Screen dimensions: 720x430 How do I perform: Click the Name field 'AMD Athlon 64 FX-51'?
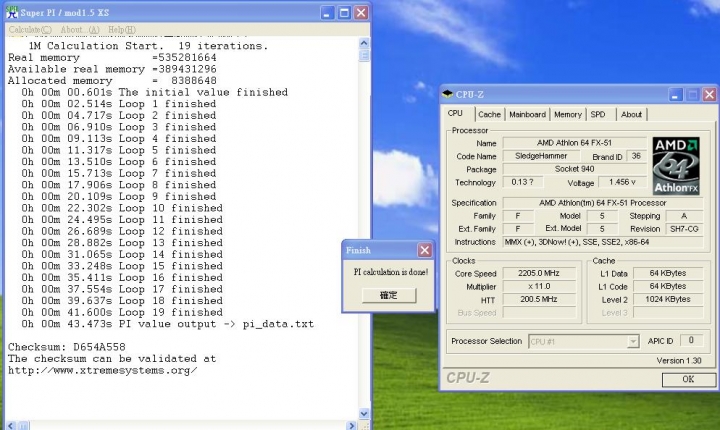[574, 143]
